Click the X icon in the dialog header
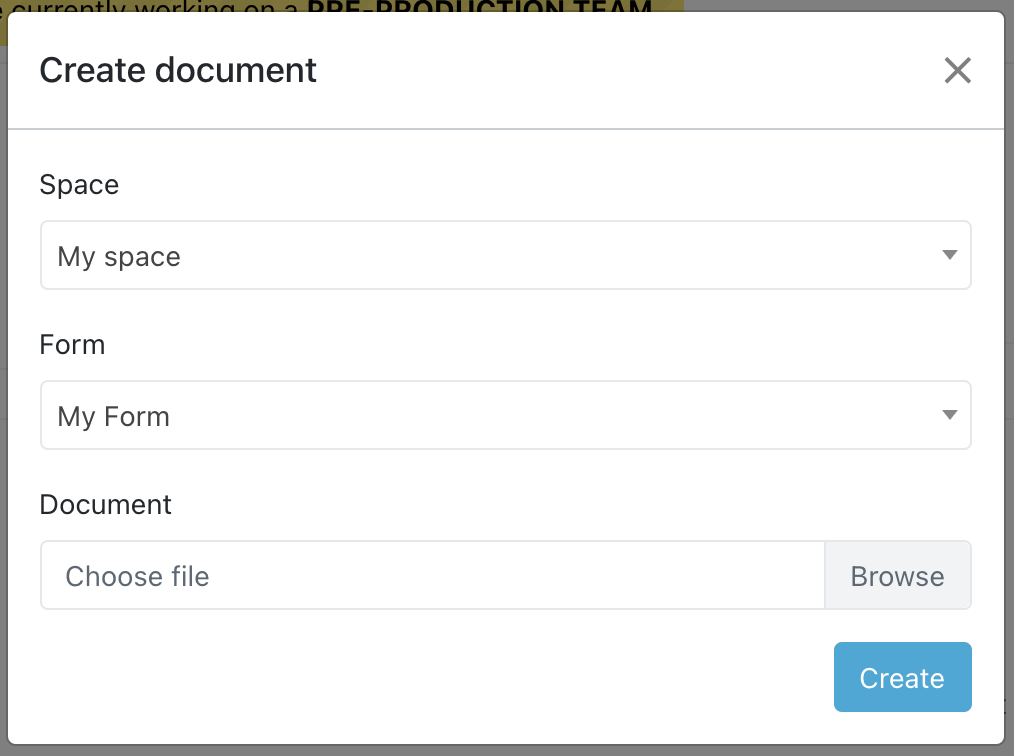Screen dimensions: 1014x756 point(957,70)
